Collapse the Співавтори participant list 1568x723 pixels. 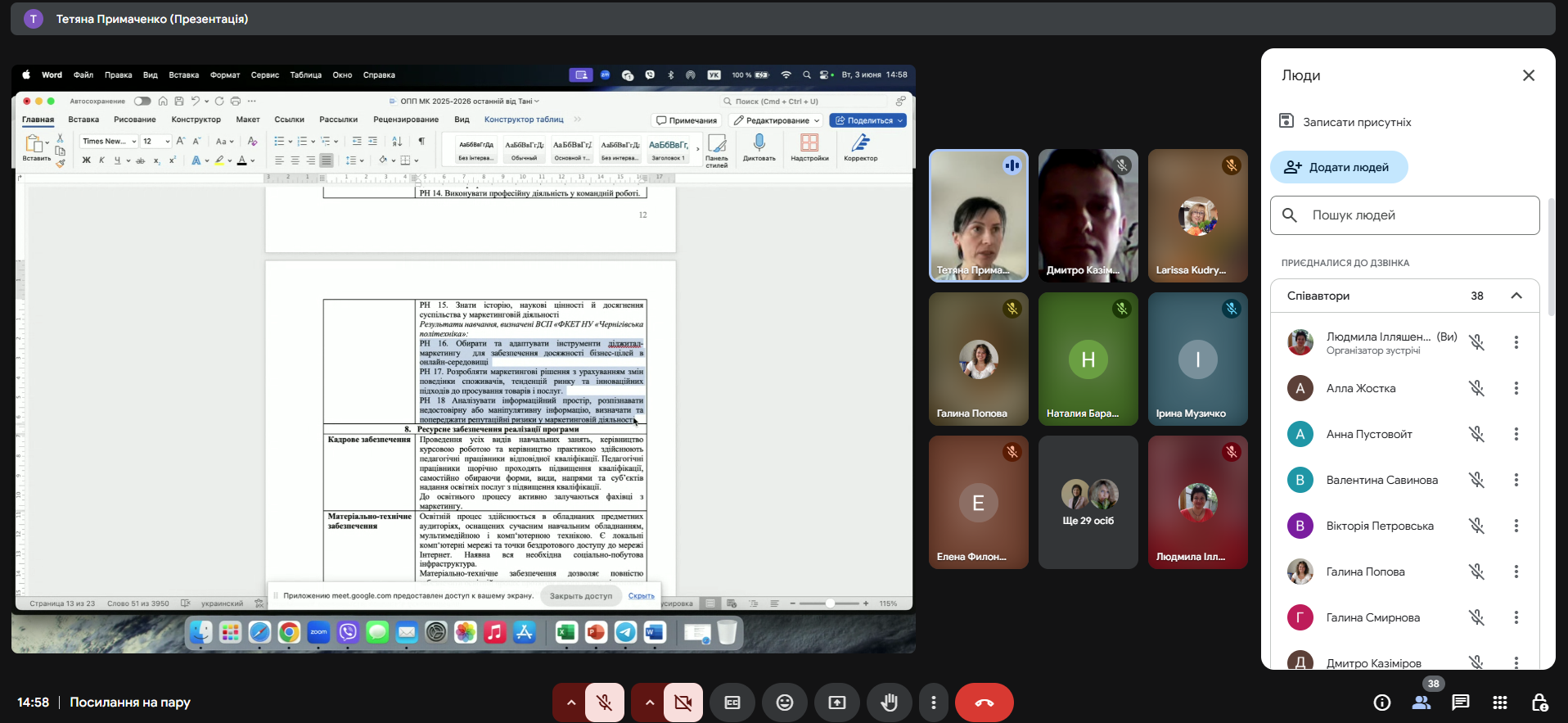click(x=1516, y=296)
